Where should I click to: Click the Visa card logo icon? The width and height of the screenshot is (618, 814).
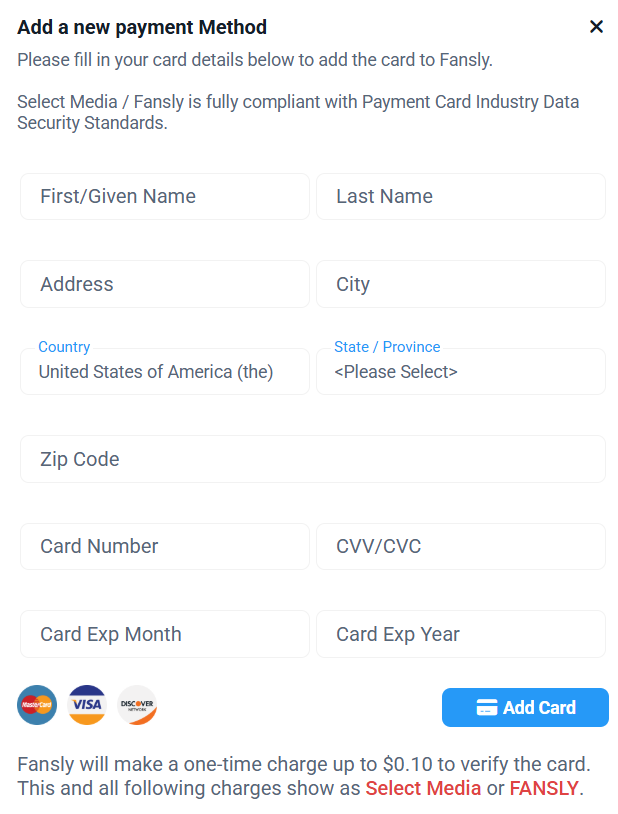pos(87,705)
